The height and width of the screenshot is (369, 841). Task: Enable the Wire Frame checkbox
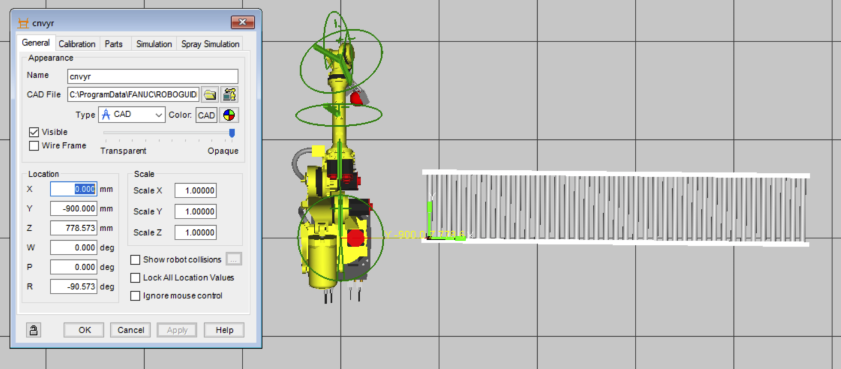[x=34, y=146]
